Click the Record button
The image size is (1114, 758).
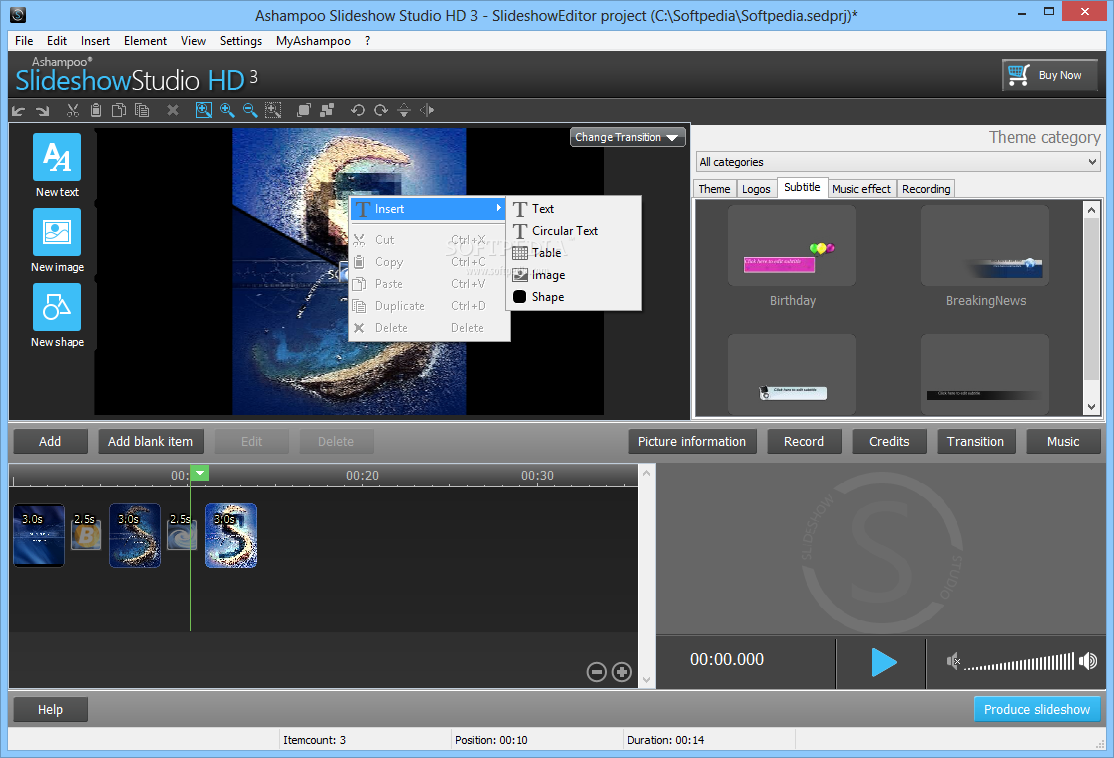coord(804,441)
